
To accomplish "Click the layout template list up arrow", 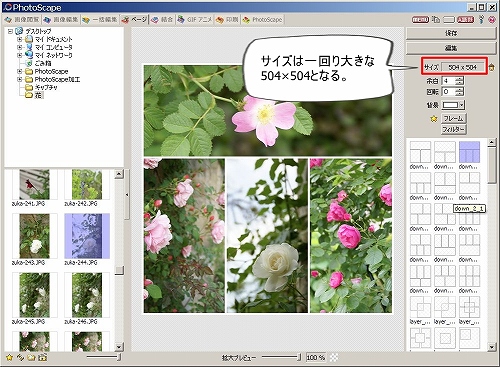I will 492,143.
